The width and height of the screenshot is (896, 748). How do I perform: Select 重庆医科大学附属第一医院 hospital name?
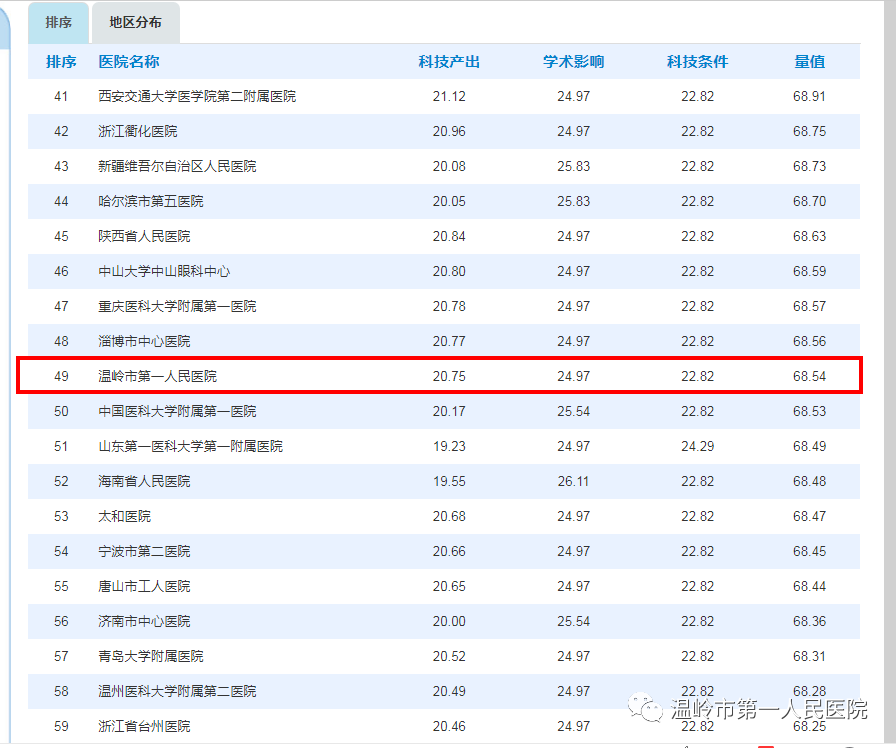pyautogui.click(x=177, y=306)
